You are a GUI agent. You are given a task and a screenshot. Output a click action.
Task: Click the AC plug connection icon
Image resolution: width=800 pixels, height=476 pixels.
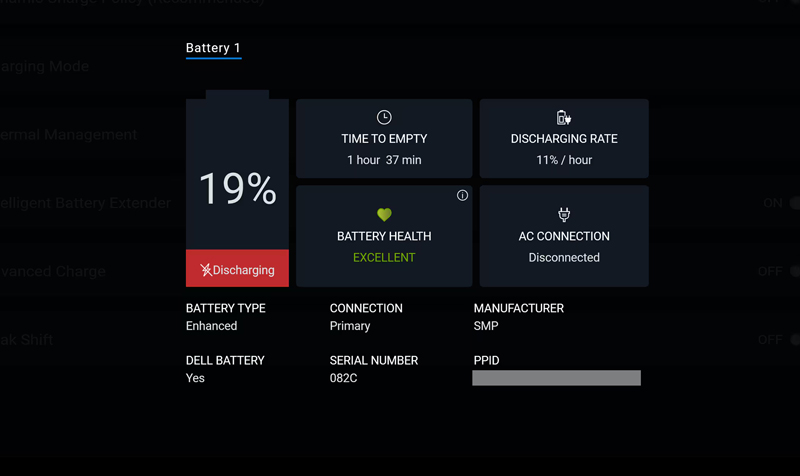(564, 215)
